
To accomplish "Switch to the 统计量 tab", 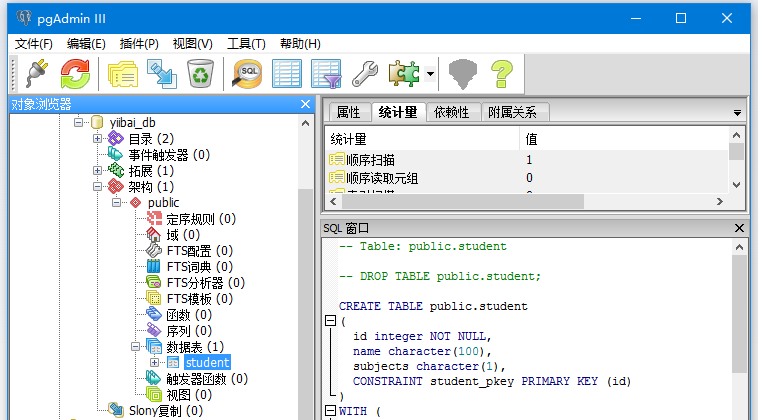I will 398,112.
